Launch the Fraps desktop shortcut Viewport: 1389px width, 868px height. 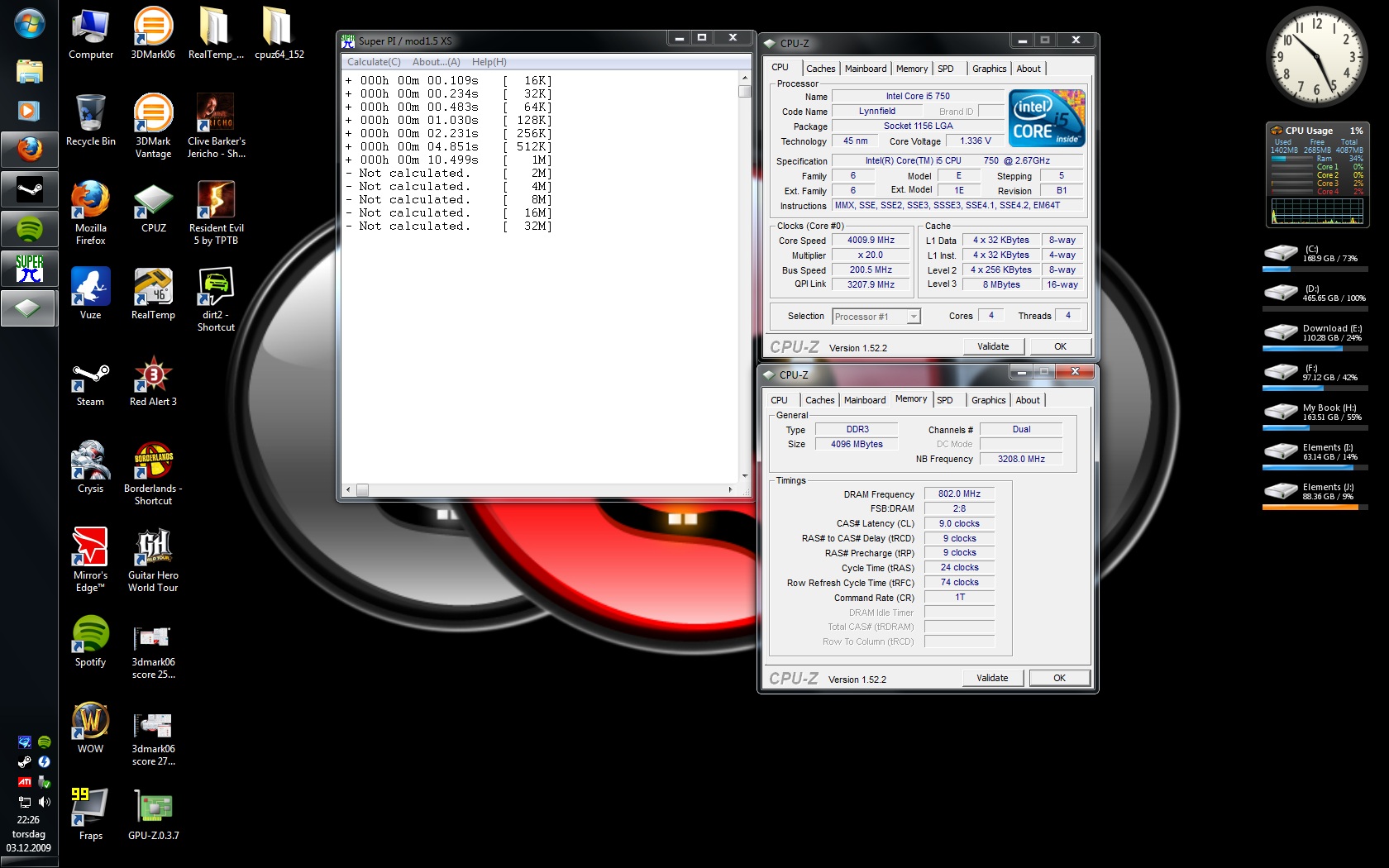[x=91, y=815]
